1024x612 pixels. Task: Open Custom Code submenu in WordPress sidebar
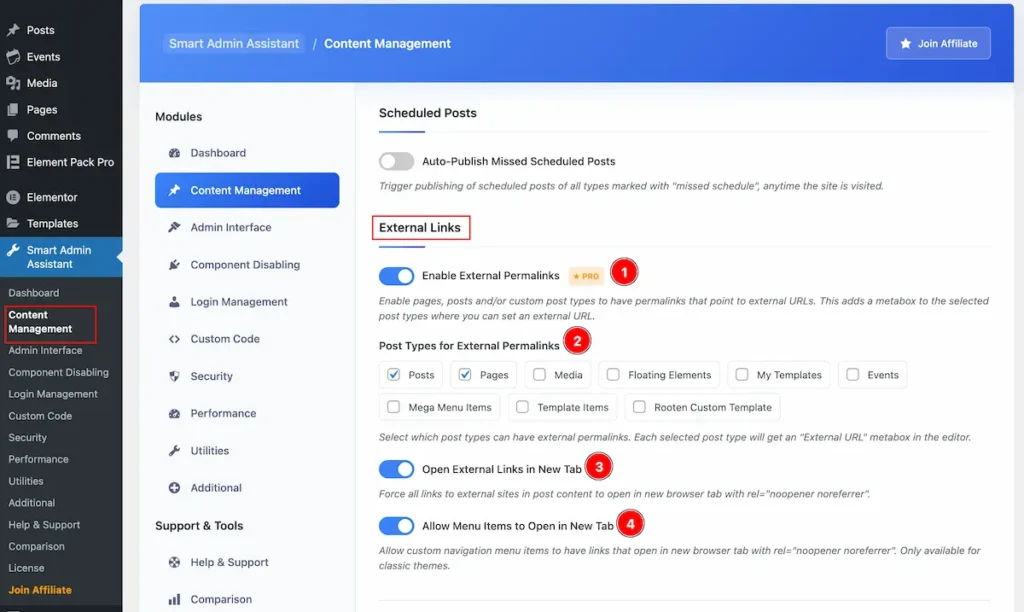pyautogui.click(x=40, y=416)
